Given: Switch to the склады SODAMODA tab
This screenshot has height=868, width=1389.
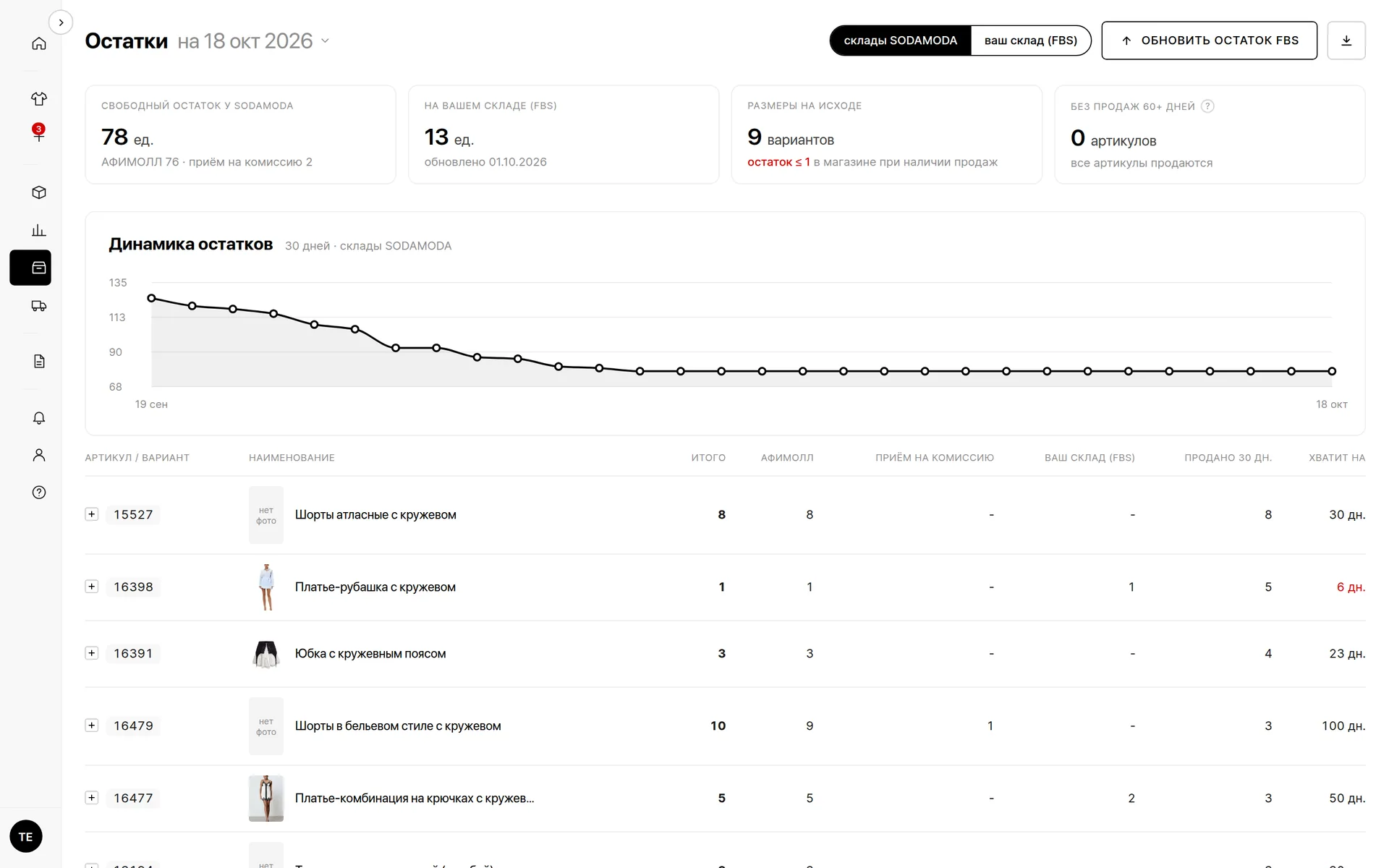Looking at the screenshot, I should [900, 41].
